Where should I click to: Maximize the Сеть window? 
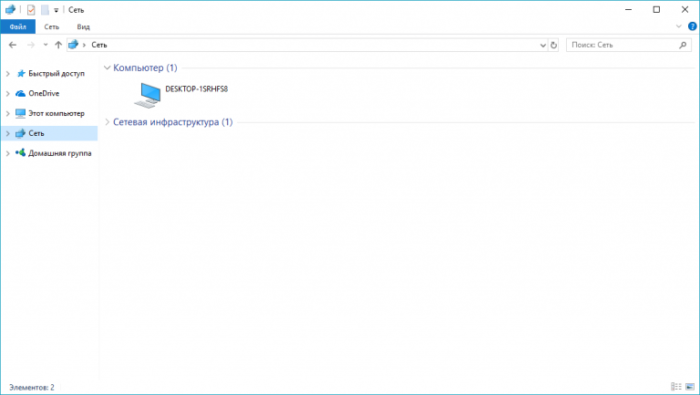point(656,9)
